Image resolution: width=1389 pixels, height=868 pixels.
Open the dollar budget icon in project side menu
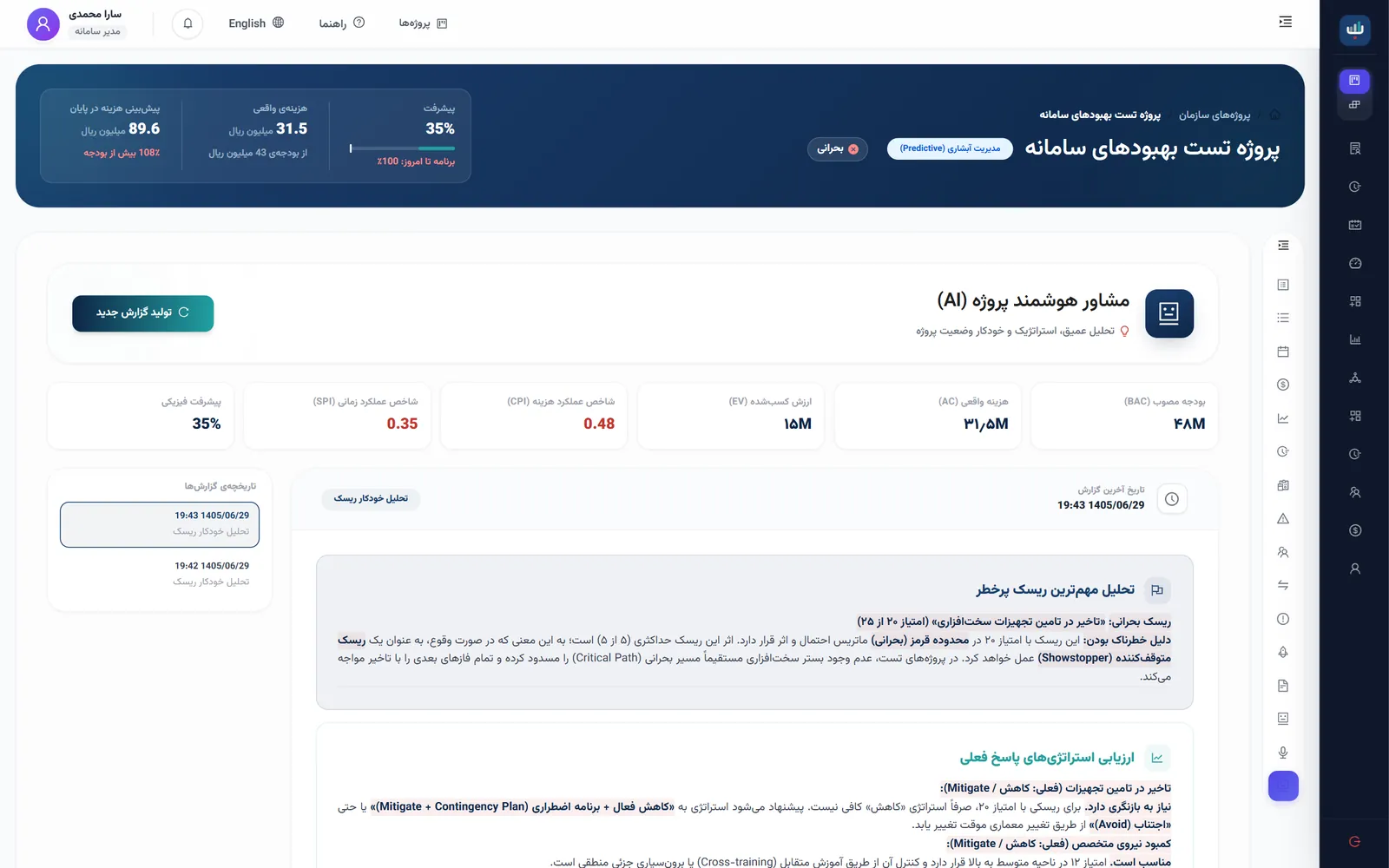tap(1283, 385)
